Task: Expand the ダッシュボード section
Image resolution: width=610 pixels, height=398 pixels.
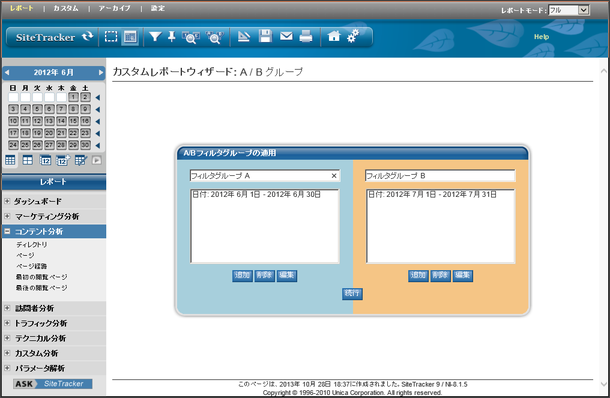Action: tap(7, 201)
